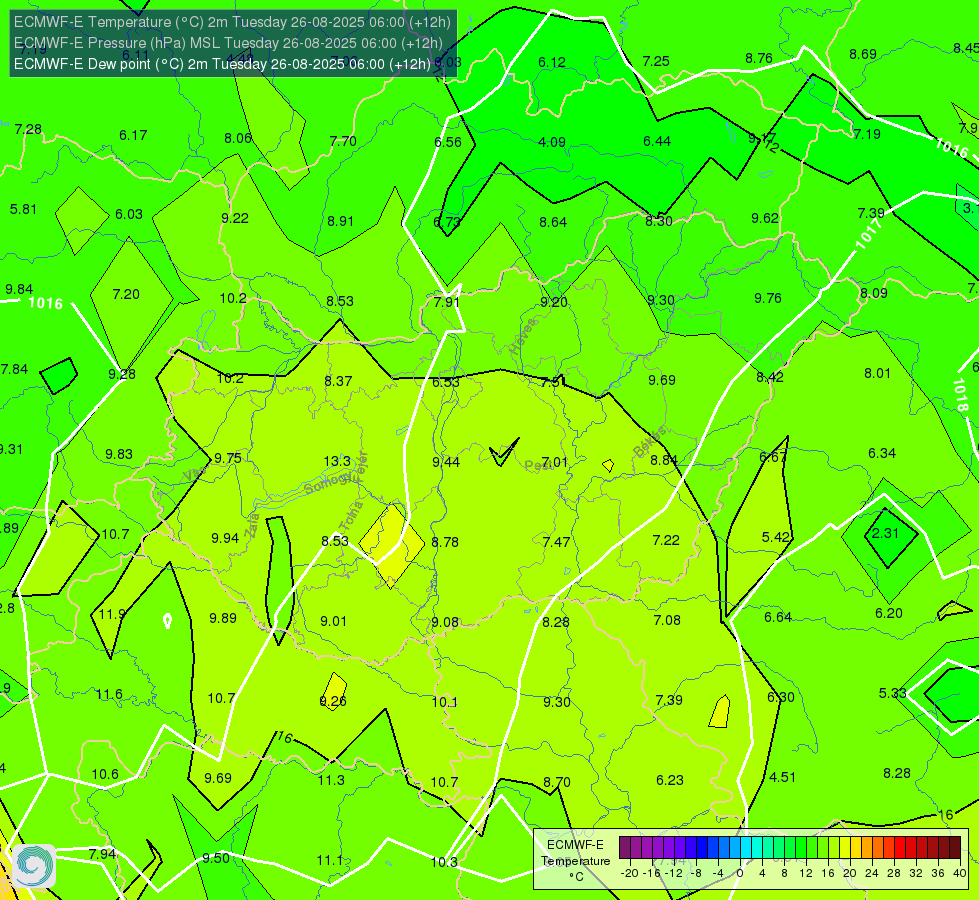979x900 pixels.
Task: Click the 6.34 dew point value
Action: pos(882,453)
